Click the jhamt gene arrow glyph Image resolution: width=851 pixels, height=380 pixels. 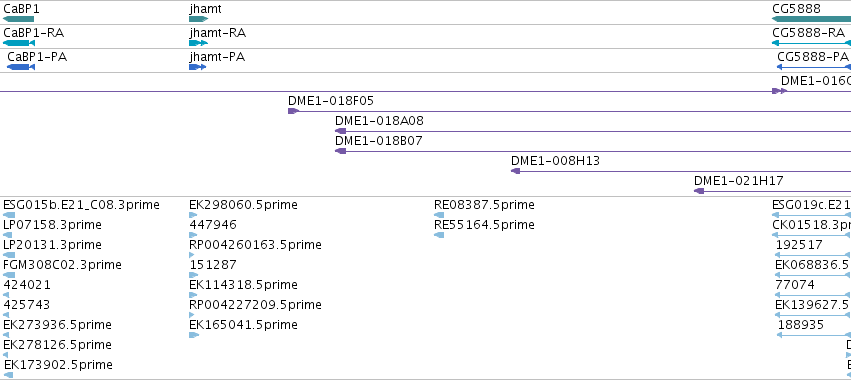199,19
